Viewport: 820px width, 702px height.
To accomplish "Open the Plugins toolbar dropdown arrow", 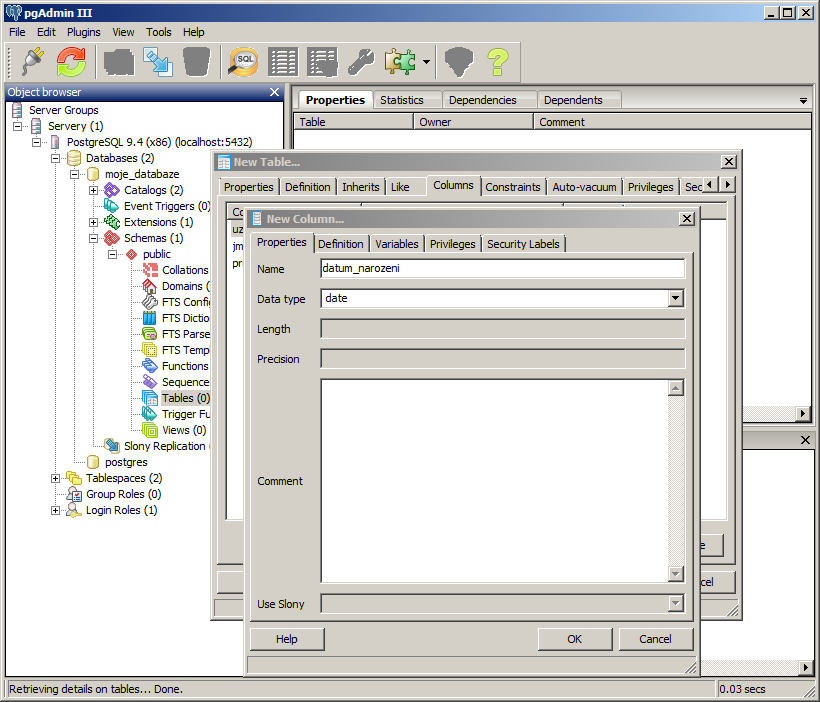I will pyautogui.click(x=427, y=62).
